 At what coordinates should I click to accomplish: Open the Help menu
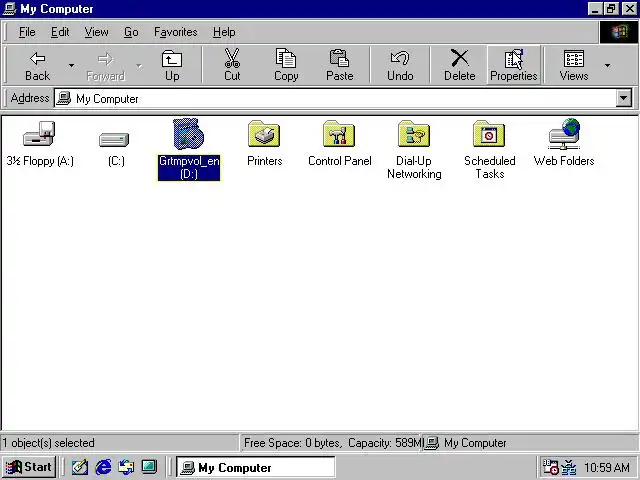pos(224,32)
